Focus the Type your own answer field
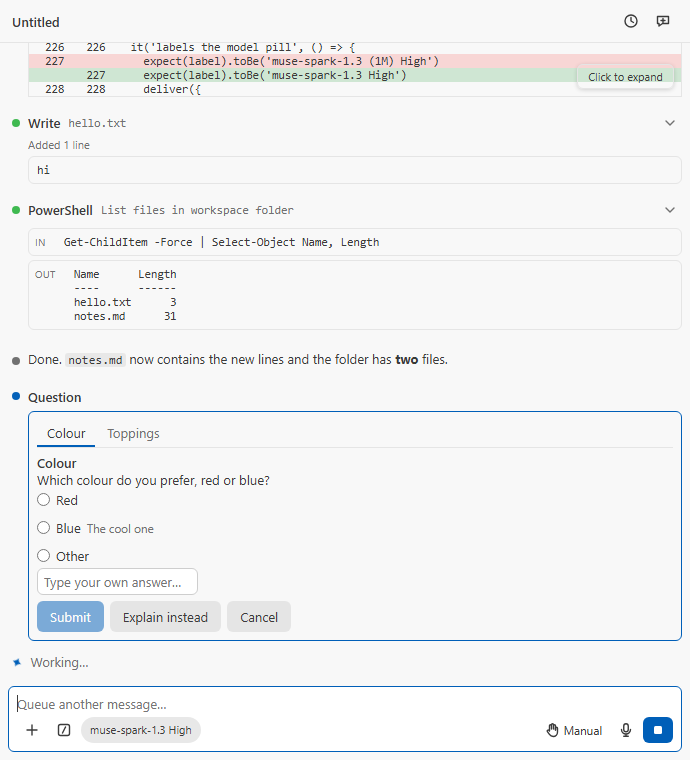Viewport: 690px width, 760px height. coord(117,582)
